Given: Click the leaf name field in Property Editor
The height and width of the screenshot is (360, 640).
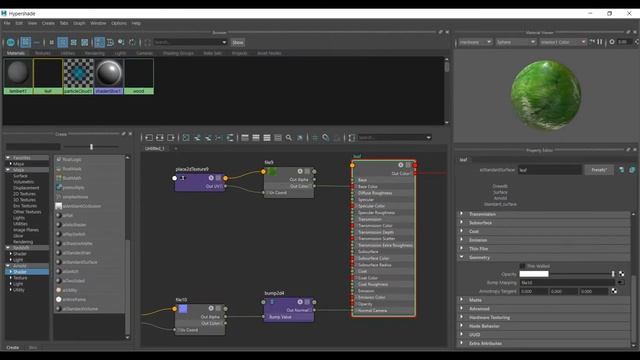Looking at the screenshot, I should [550, 170].
